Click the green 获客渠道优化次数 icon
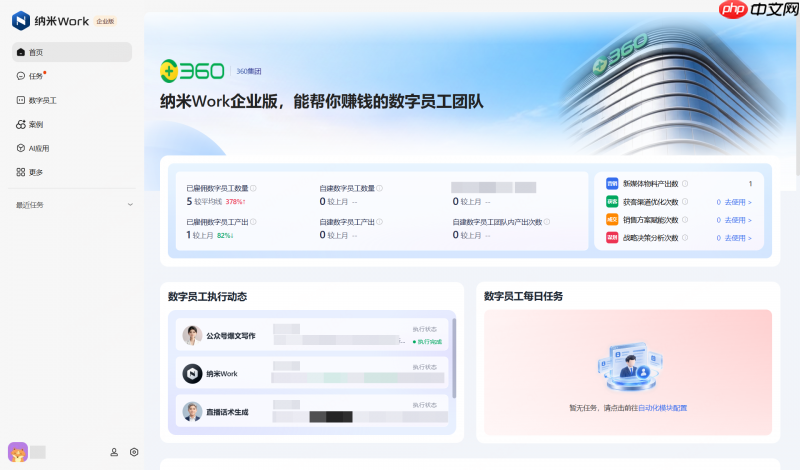 pos(612,202)
